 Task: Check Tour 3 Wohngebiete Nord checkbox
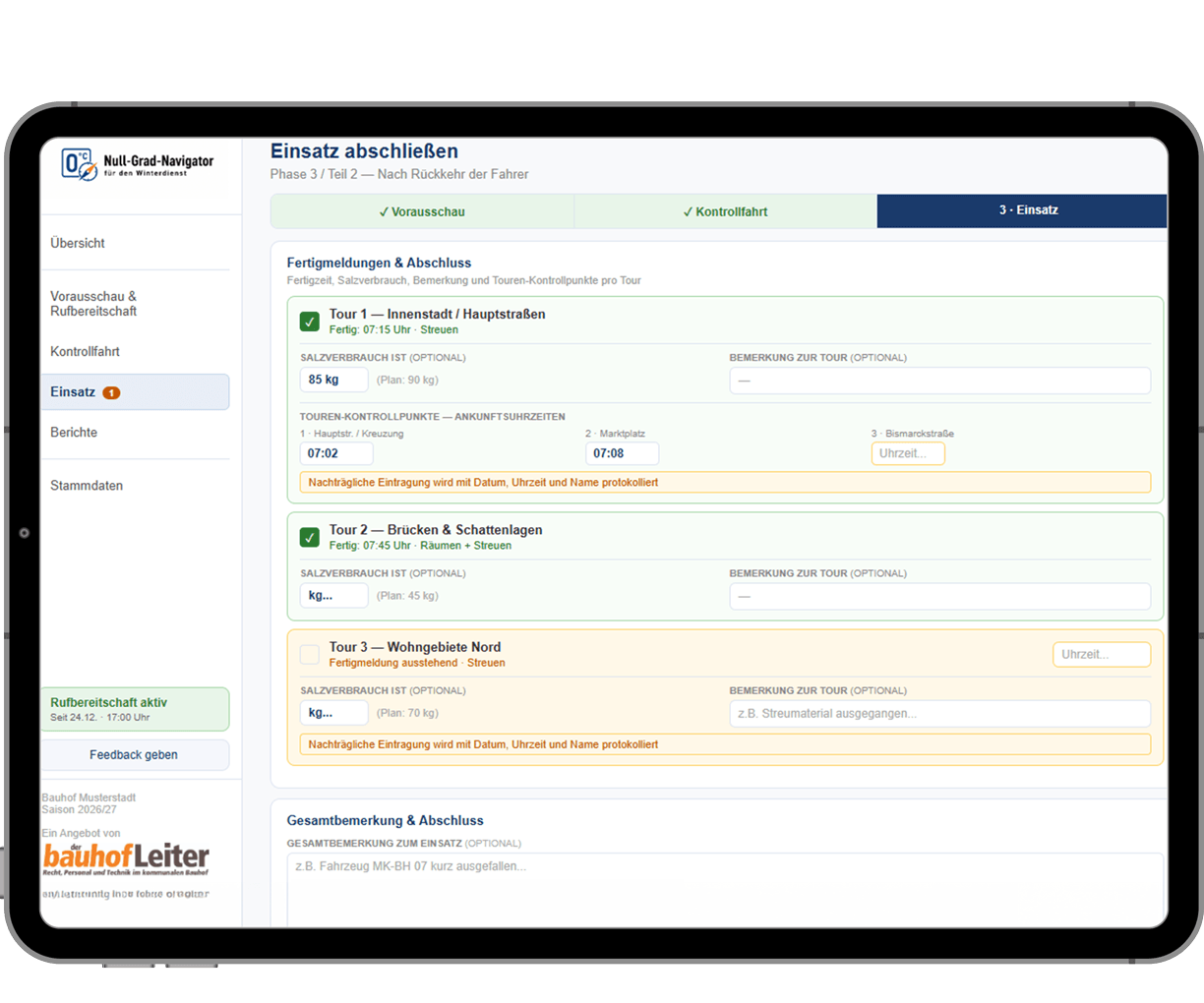click(310, 654)
